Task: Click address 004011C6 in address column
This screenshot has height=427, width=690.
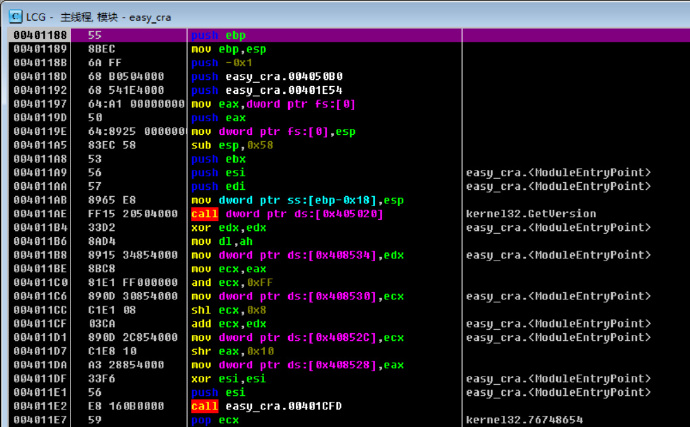Action: point(40,296)
